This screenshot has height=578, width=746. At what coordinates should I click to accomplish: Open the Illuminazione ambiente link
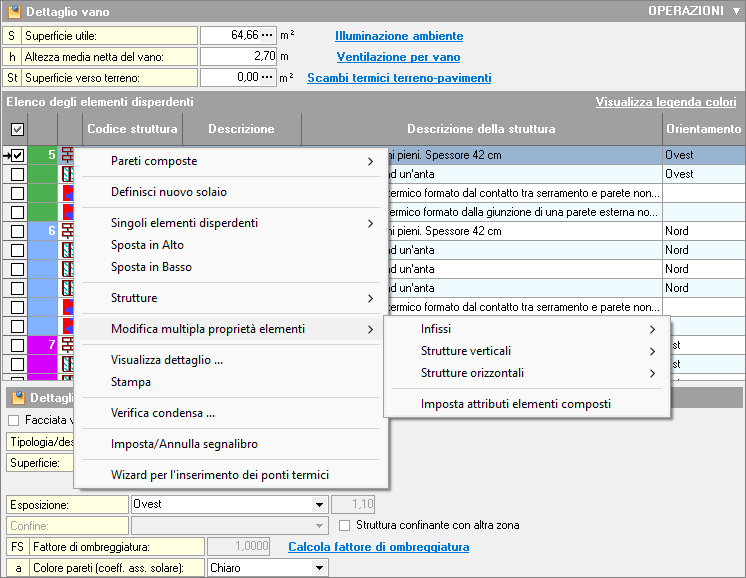(398, 36)
